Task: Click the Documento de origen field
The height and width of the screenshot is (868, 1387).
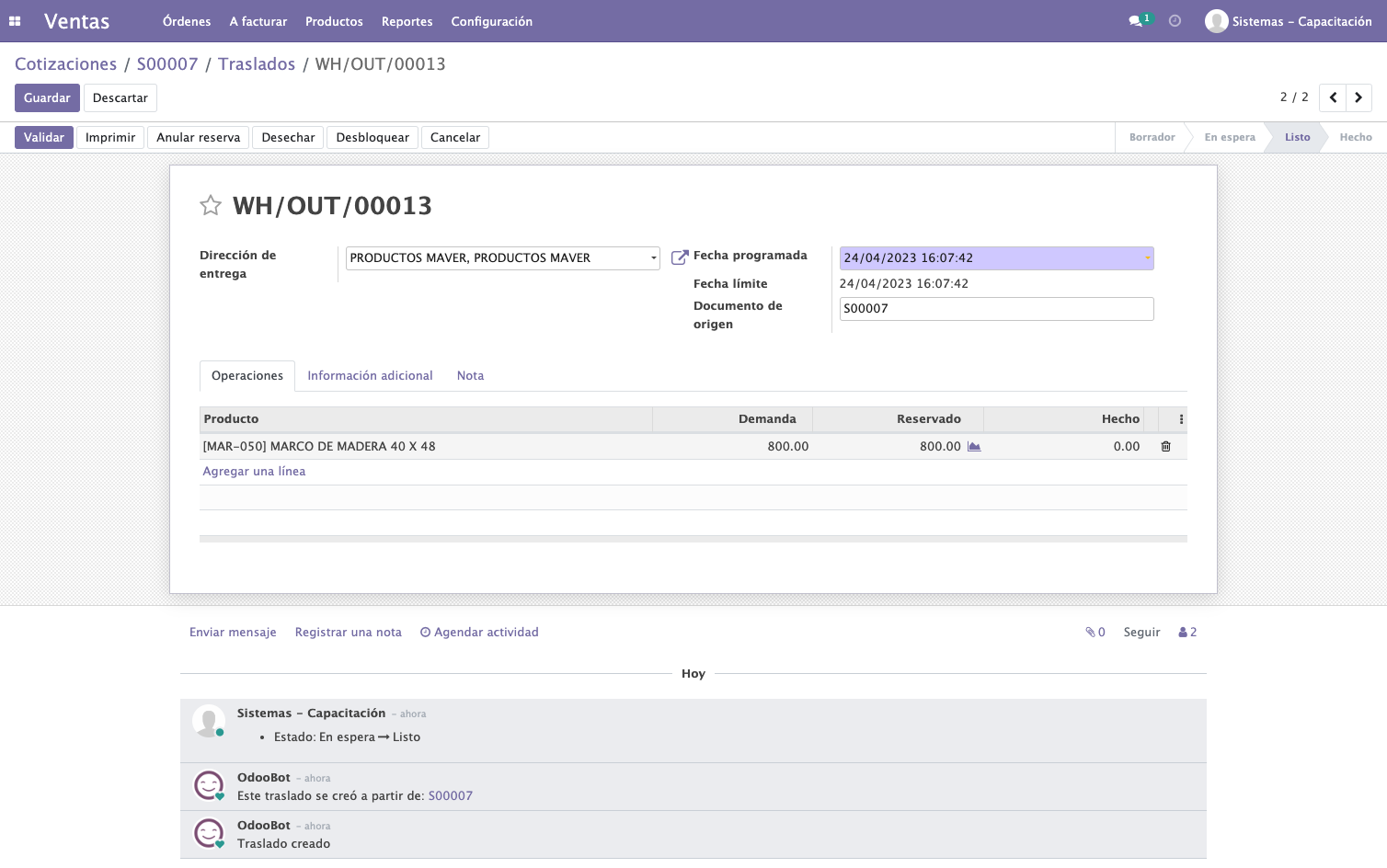Action: 996,309
